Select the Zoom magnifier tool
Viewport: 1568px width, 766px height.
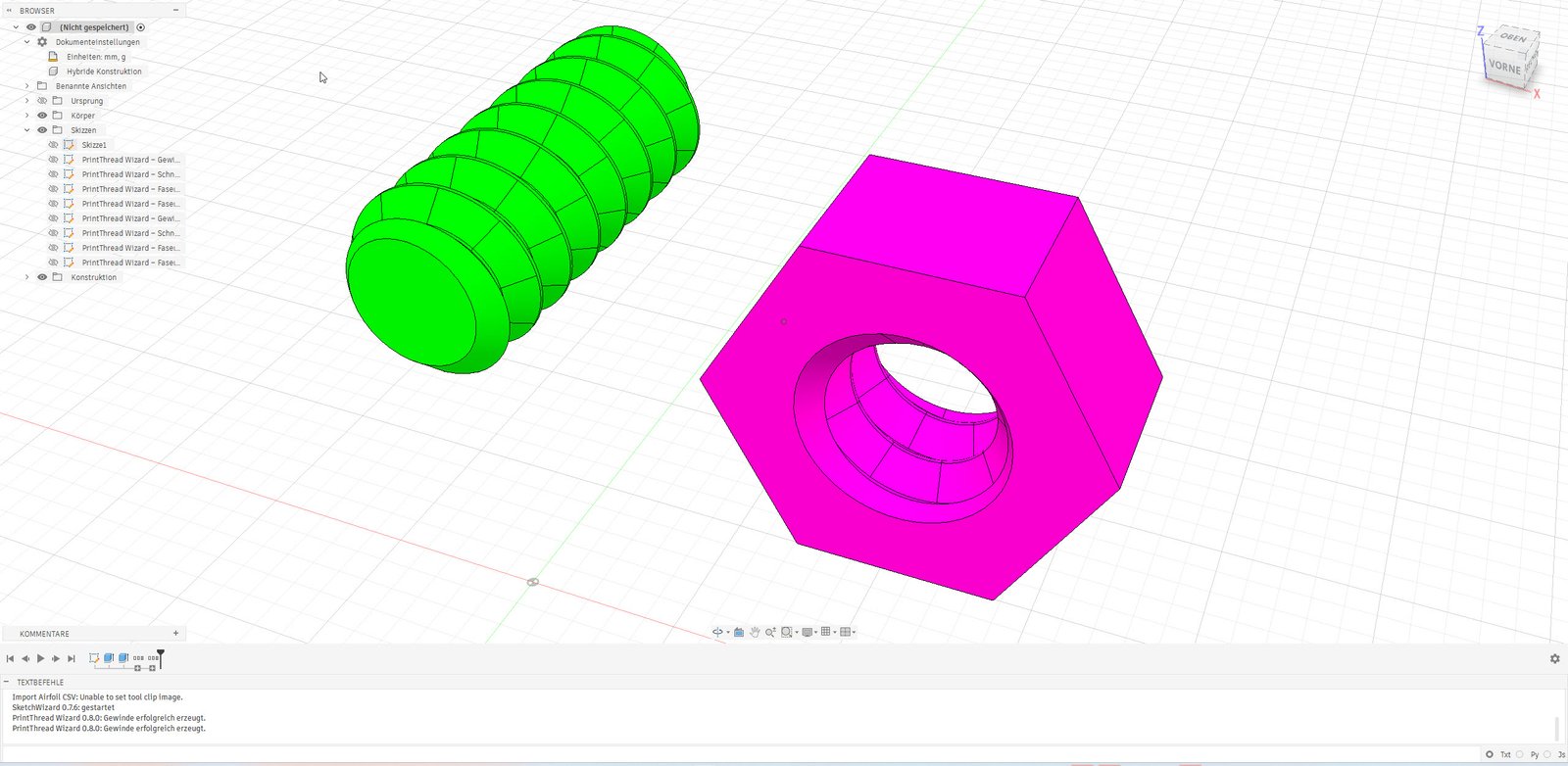[x=770, y=632]
